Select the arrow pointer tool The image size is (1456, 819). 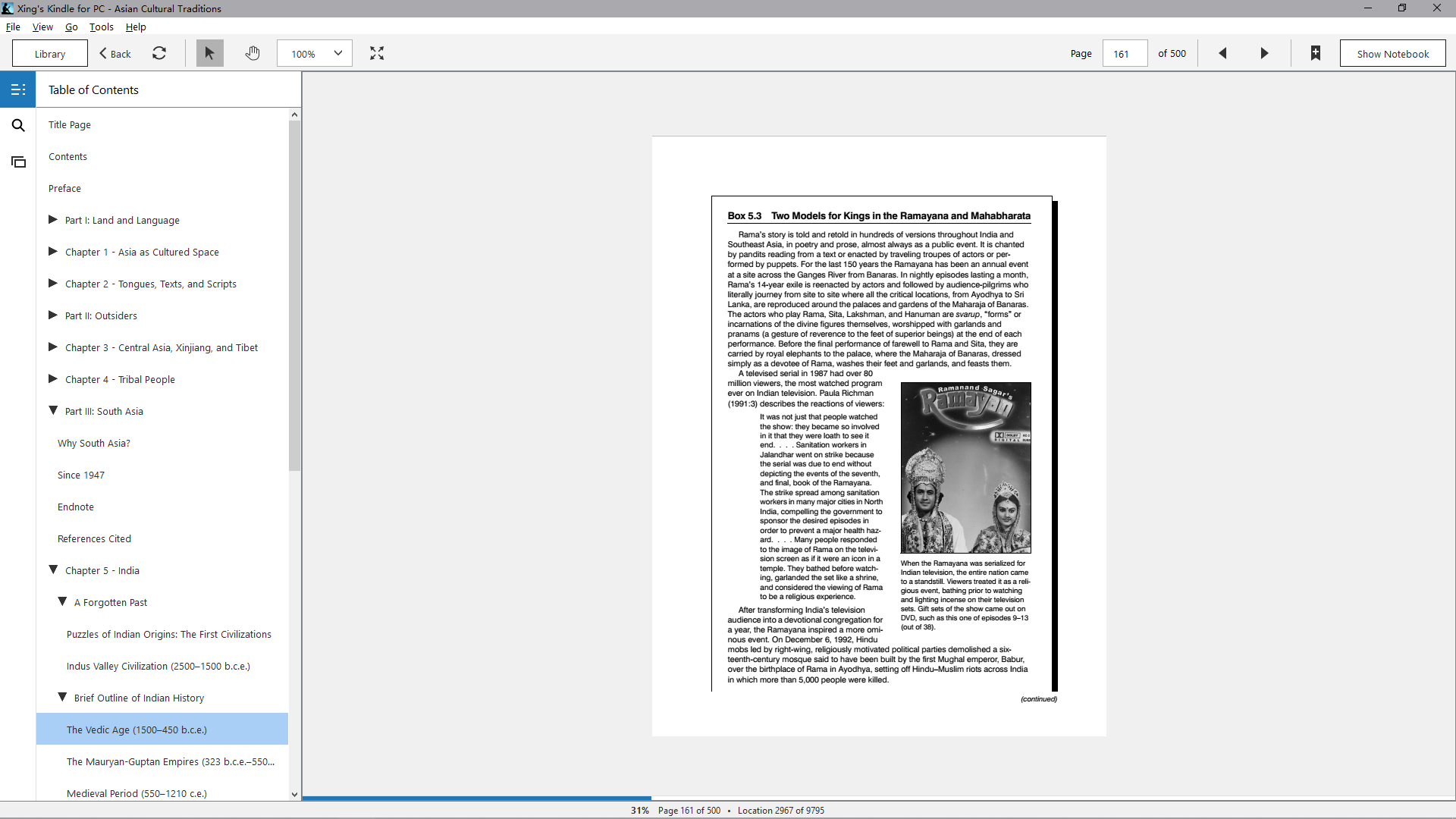coord(209,53)
